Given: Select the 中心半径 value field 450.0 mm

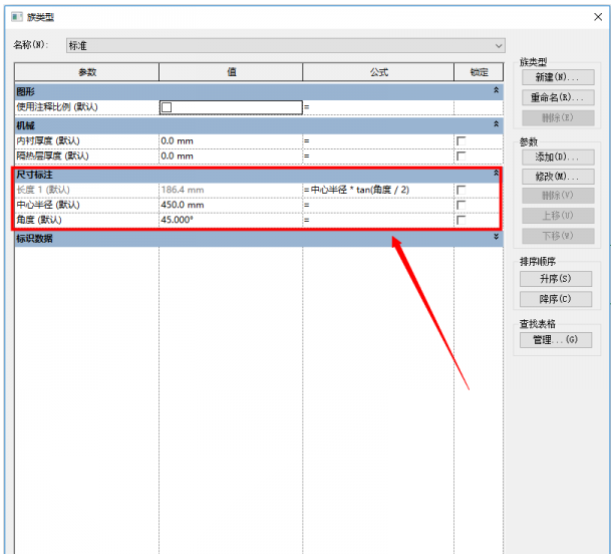Looking at the screenshot, I should 230,205.
